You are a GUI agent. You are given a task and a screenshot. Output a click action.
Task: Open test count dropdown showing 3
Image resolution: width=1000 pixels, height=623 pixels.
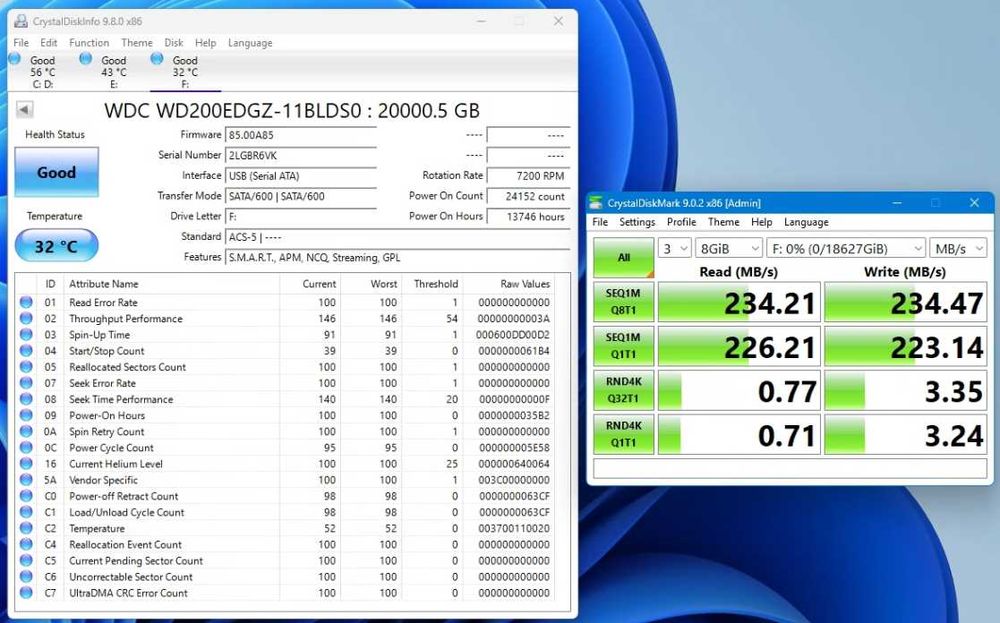[x=674, y=249]
